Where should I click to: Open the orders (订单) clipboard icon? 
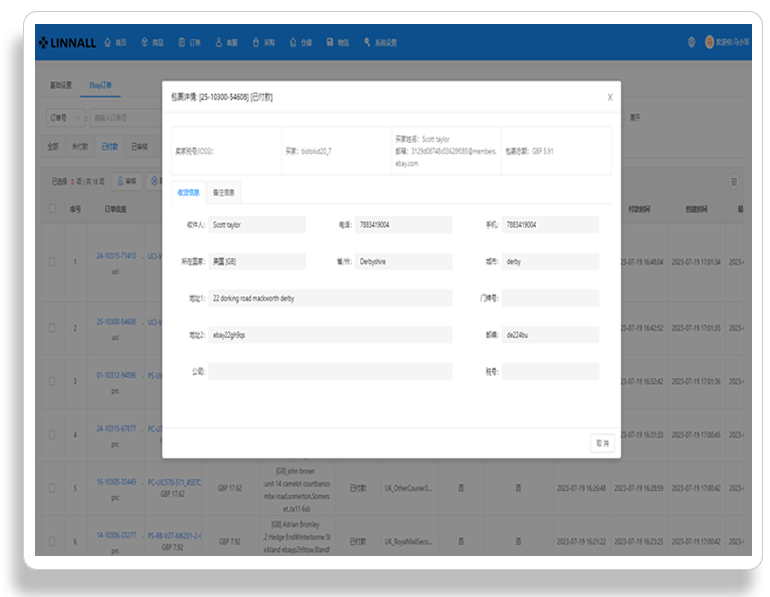tap(182, 43)
